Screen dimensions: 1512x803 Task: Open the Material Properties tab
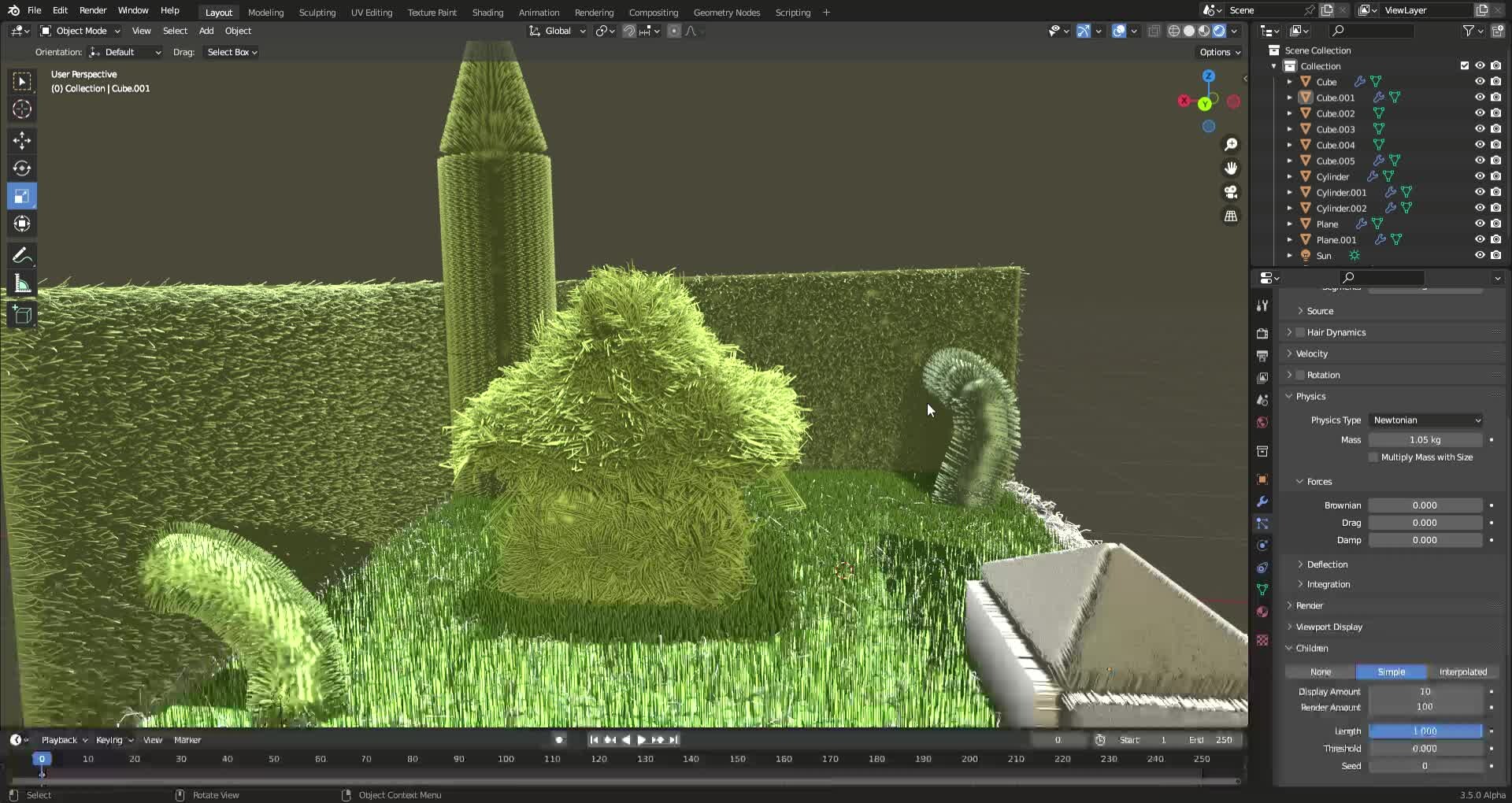click(x=1262, y=612)
